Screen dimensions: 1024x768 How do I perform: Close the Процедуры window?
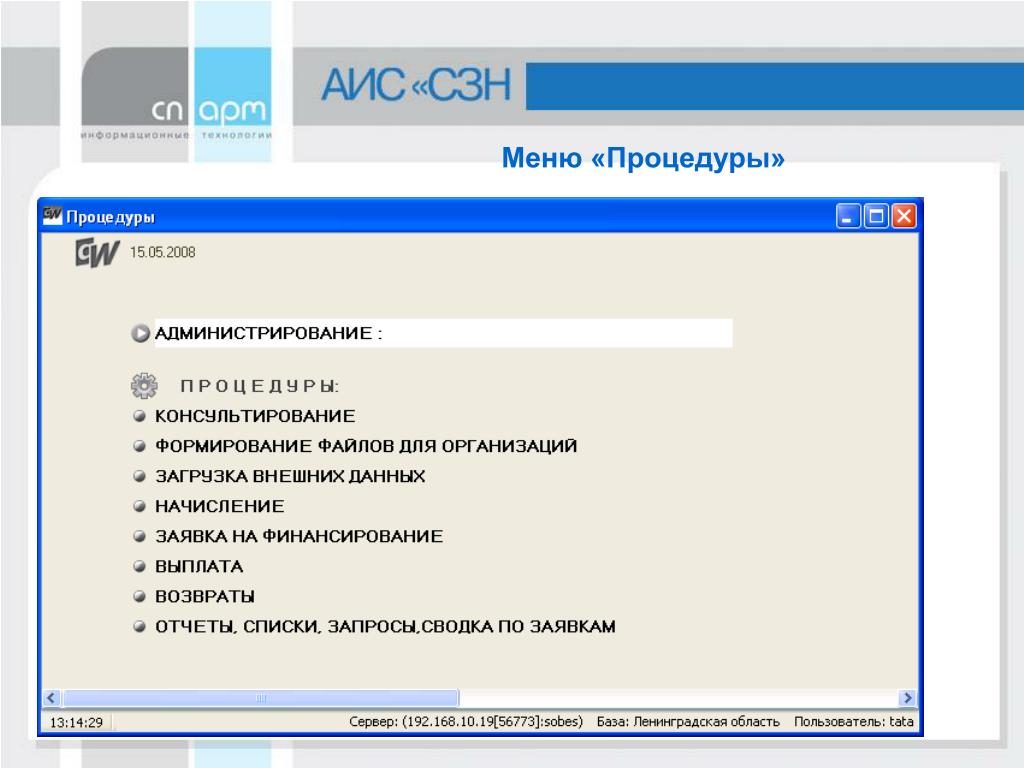[904, 216]
